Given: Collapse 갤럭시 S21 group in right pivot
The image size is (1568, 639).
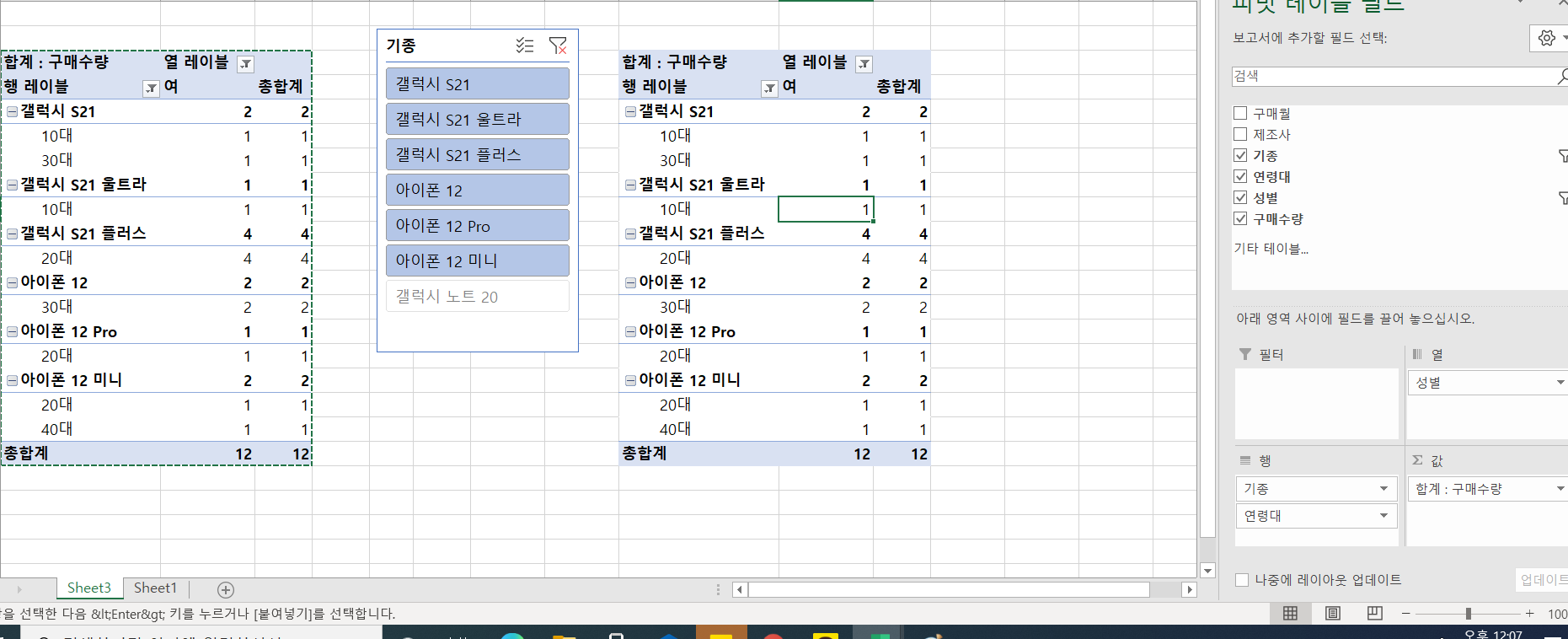Looking at the screenshot, I should click(630, 111).
